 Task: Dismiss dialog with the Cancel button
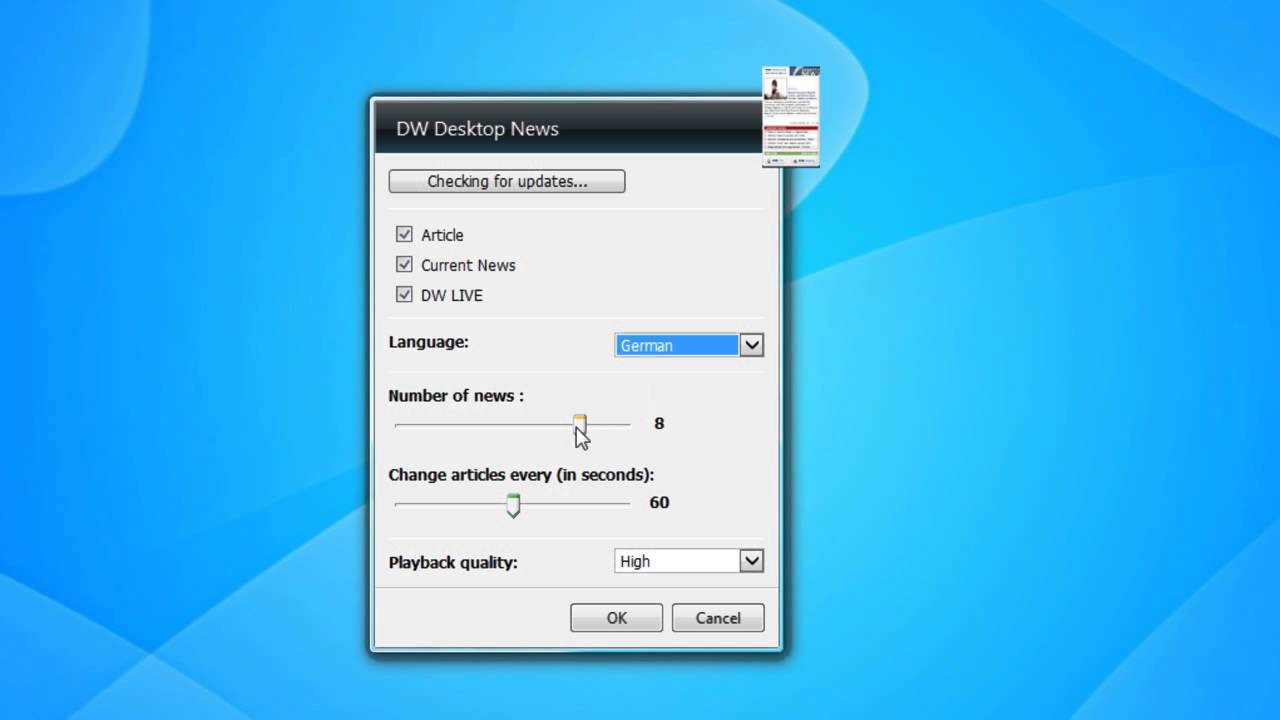[718, 618]
